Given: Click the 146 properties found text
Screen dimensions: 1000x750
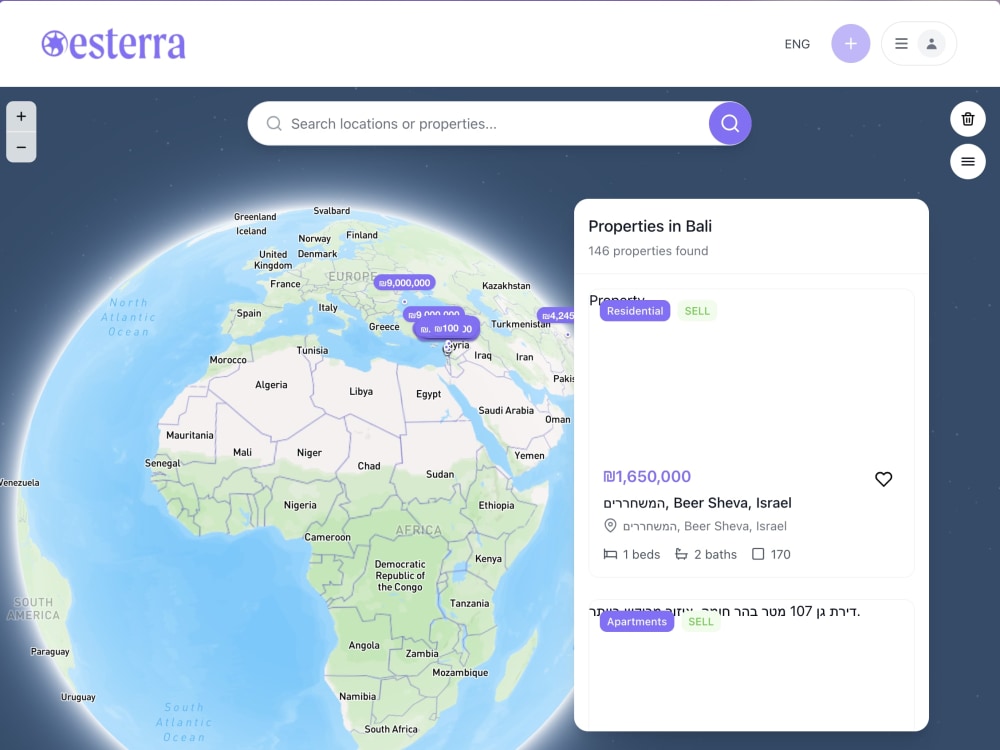Looking at the screenshot, I should (648, 251).
